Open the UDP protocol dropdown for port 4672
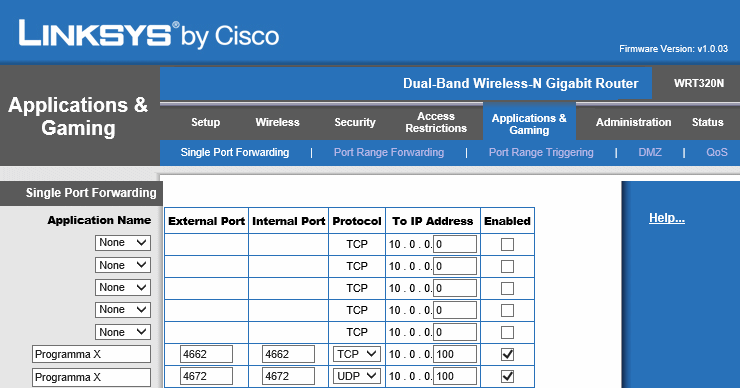This screenshot has width=740, height=388. [356, 376]
